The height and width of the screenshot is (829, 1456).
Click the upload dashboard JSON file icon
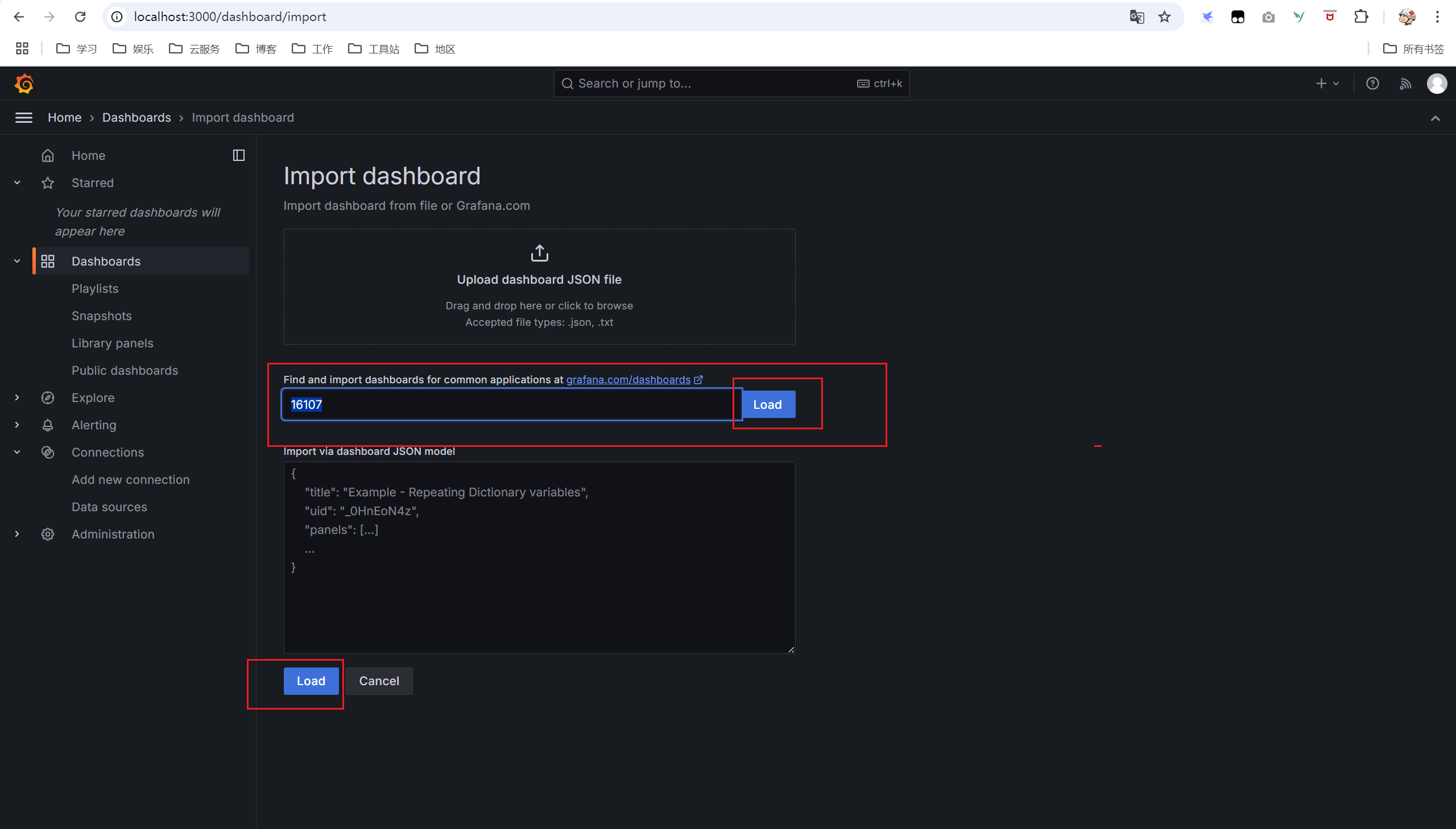point(539,253)
